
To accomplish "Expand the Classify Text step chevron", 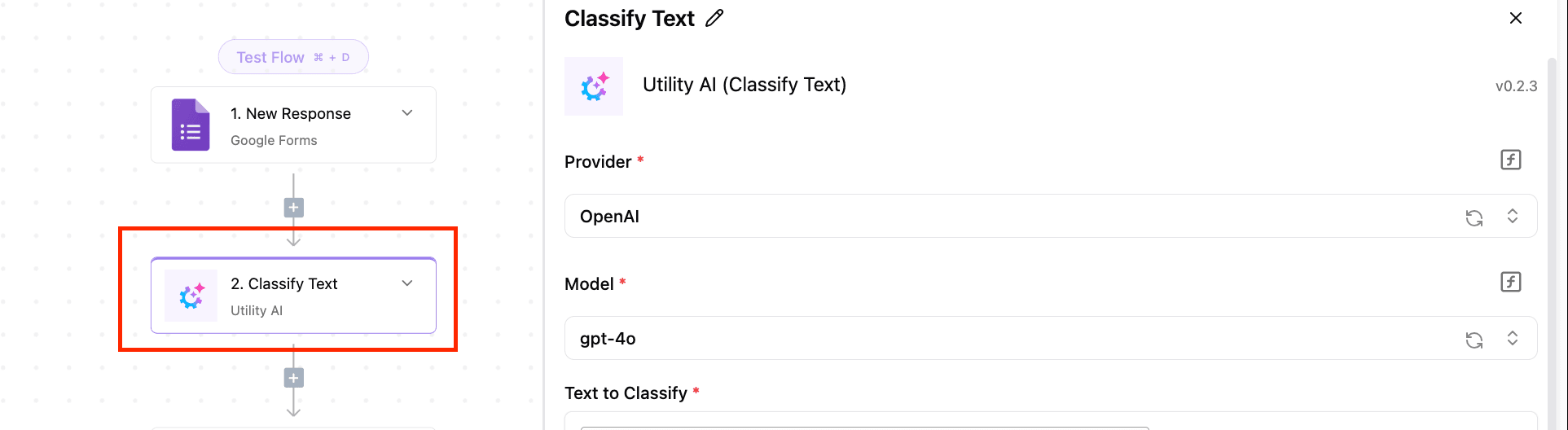I will (x=407, y=283).
